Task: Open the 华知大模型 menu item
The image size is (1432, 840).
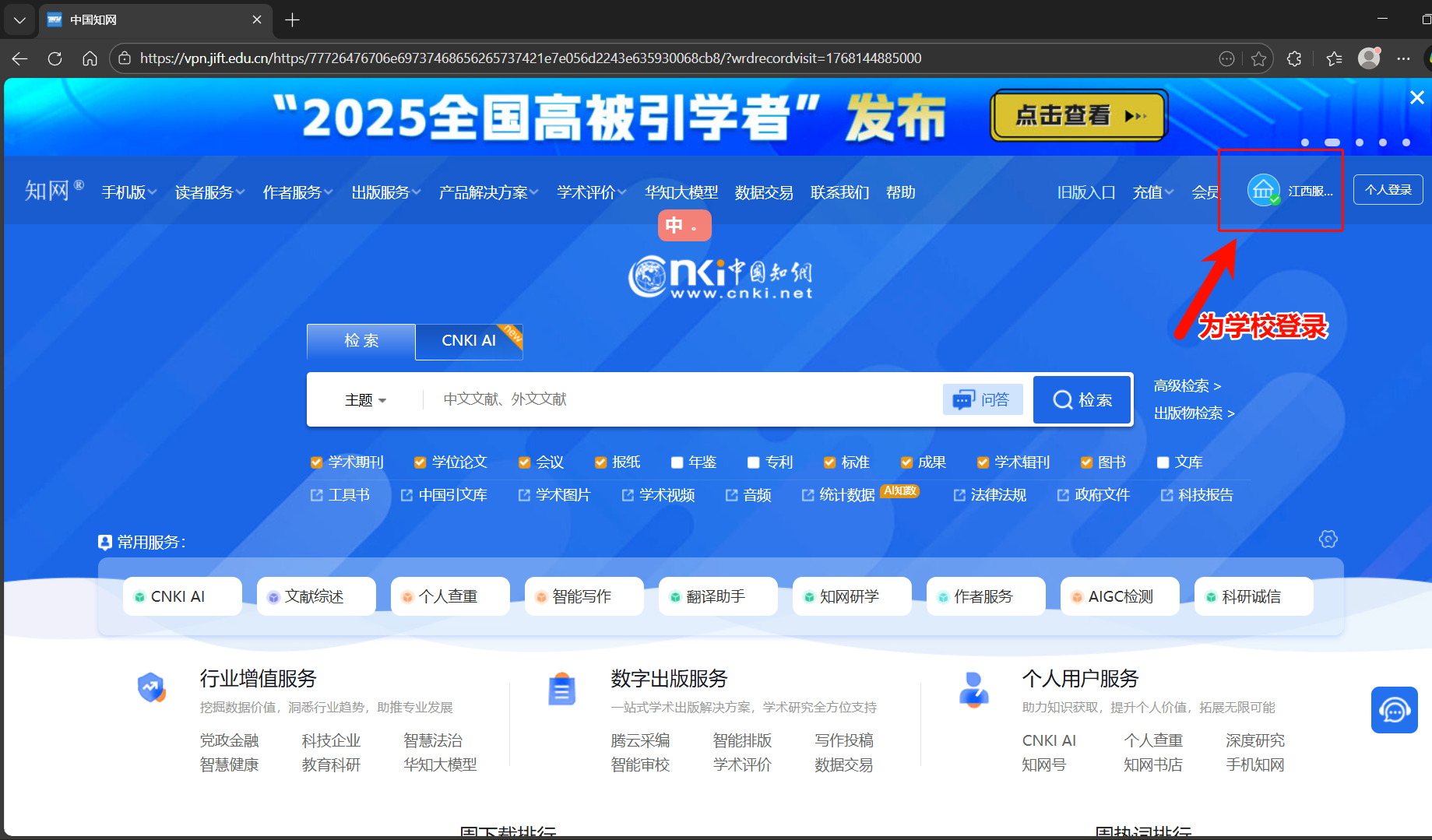Action: [x=681, y=192]
